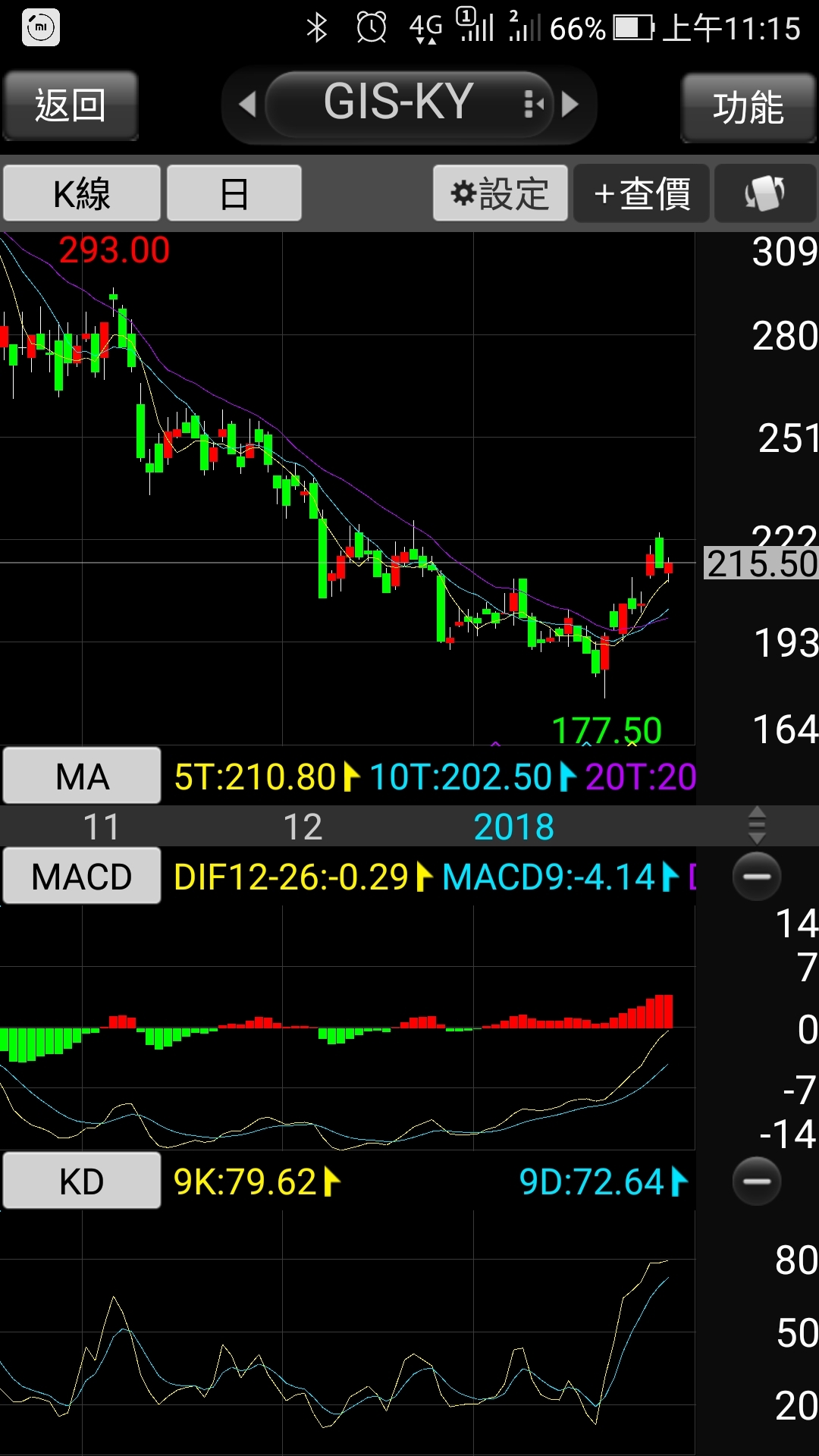This screenshot has width=819, height=1456.
Task: Open the MACD indicator selector
Action: tap(82, 876)
